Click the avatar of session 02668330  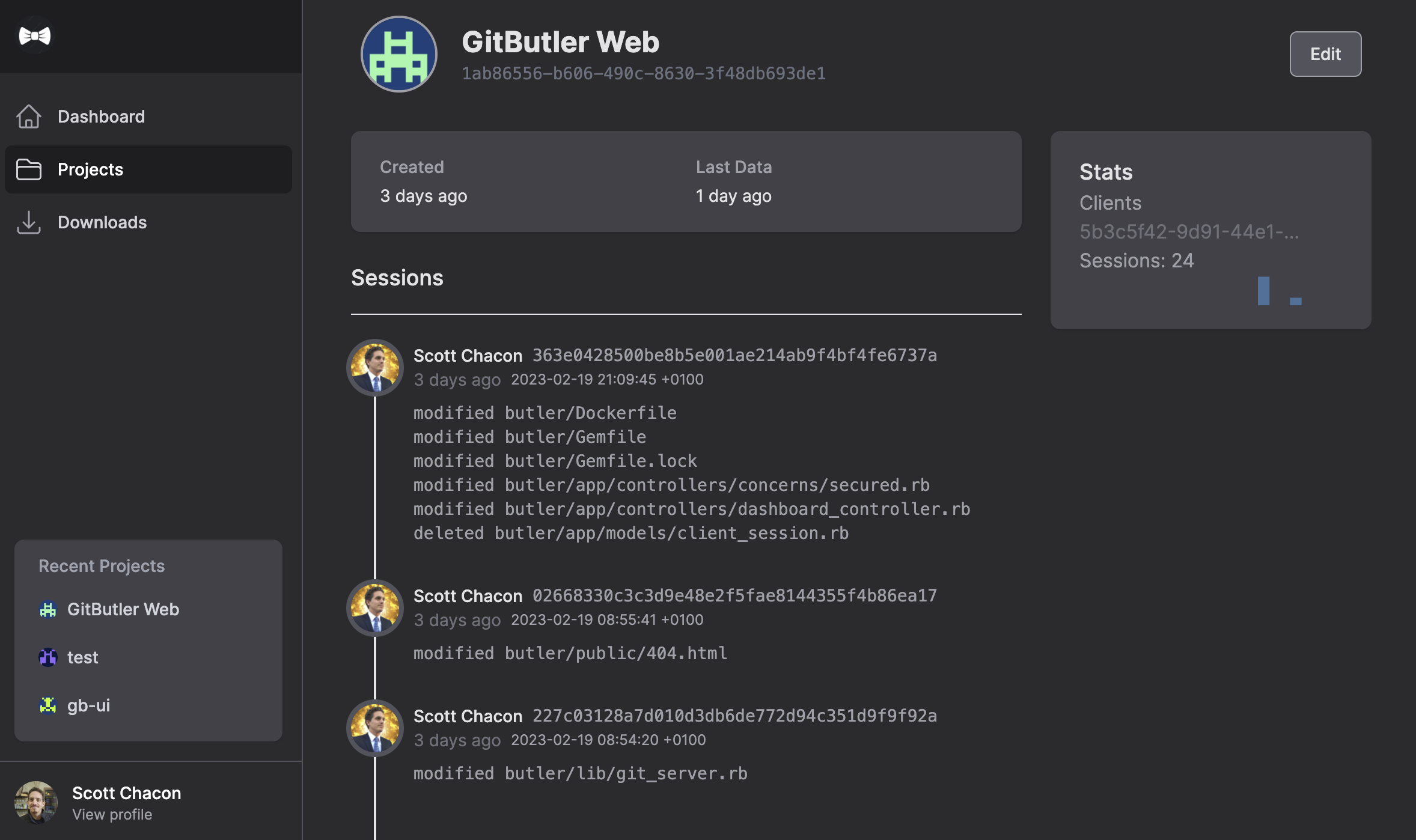[x=375, y=608]
